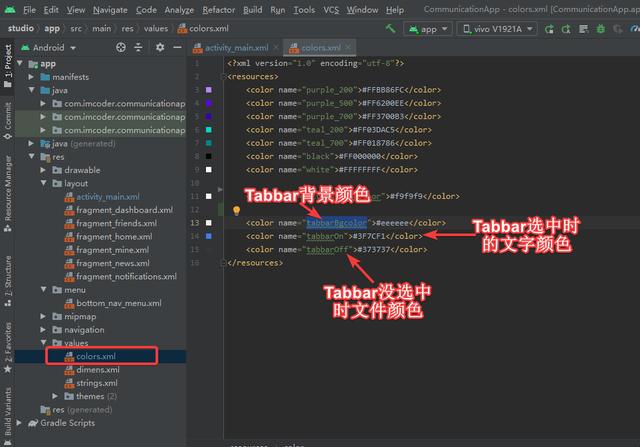
Task: Open fragment_friends.xml file
Action: (x=111, y=223)
